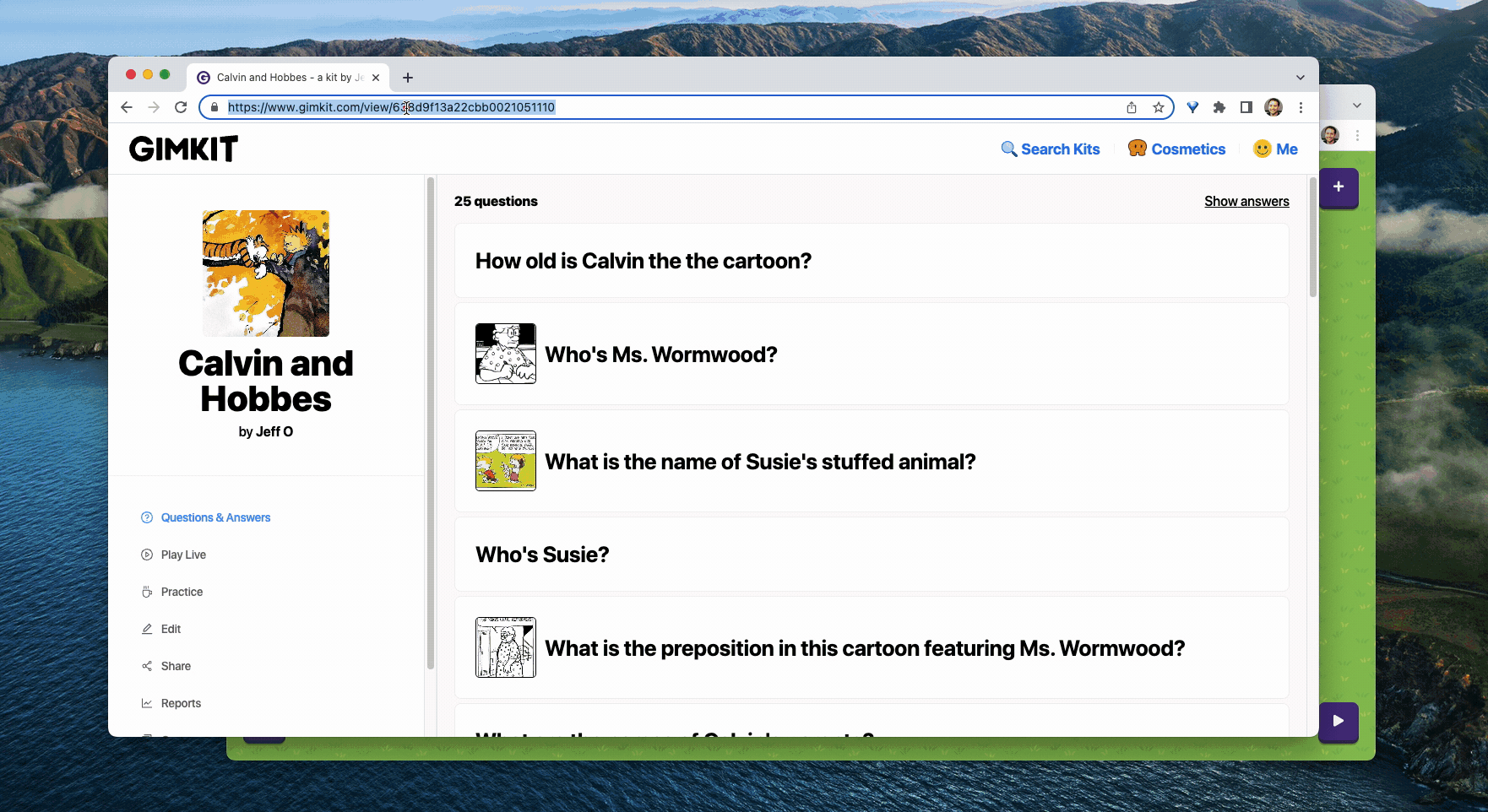The image size is (1488, 812).
Task: Select Questions & Answers in sidebar
Action: point(206,517)
